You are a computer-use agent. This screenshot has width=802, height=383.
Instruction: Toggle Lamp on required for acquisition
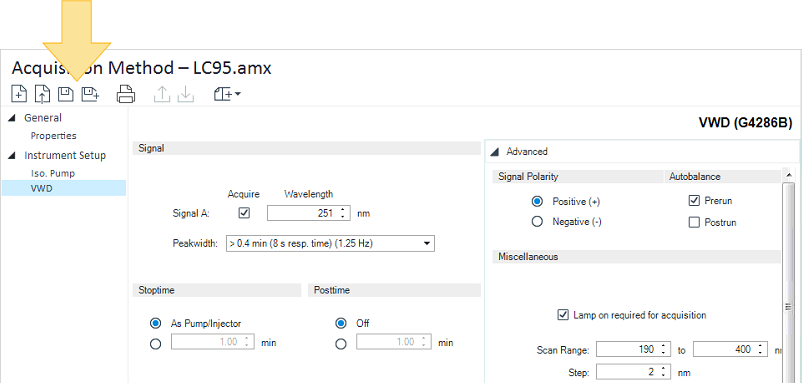(x=563, y=315)
